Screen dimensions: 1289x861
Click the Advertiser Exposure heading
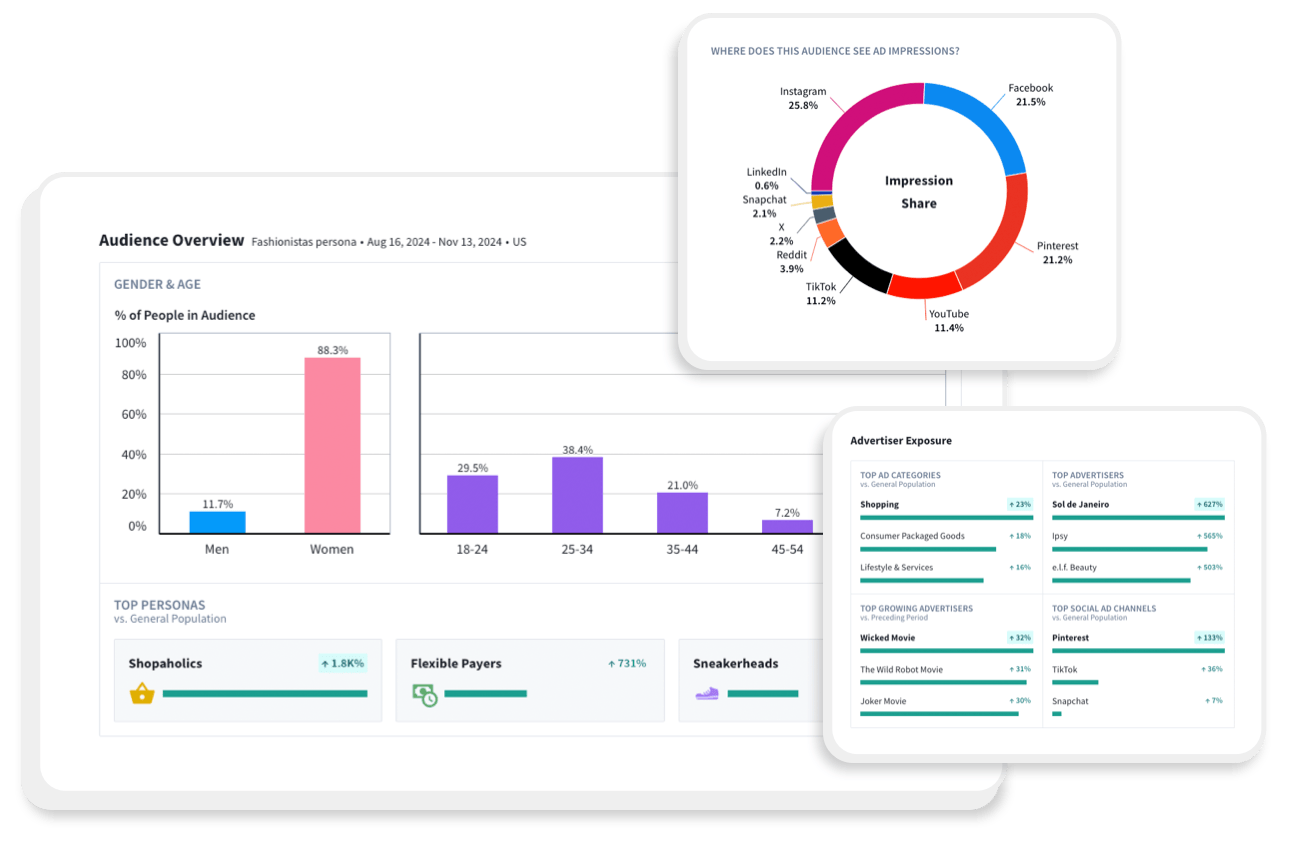901,440
